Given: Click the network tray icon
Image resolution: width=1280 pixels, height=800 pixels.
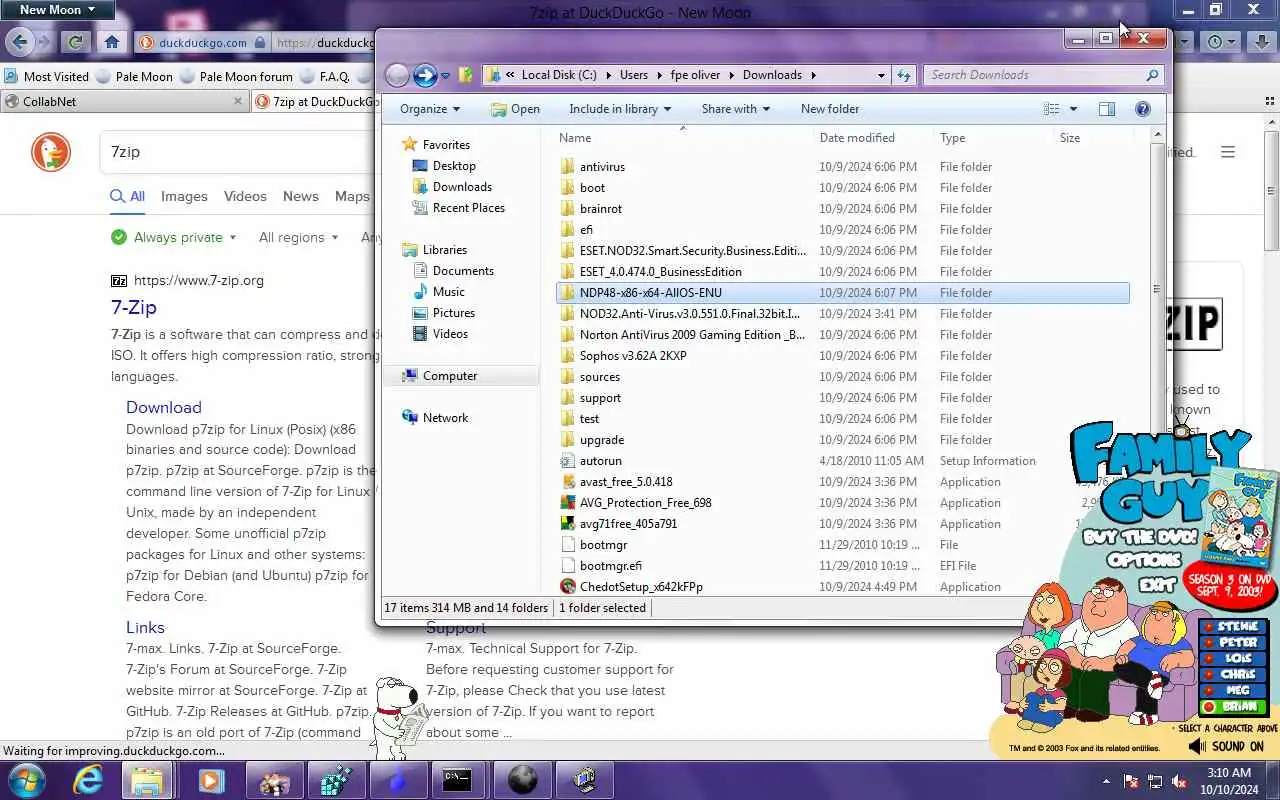Looking at the screenshot, I should 1156,781.
